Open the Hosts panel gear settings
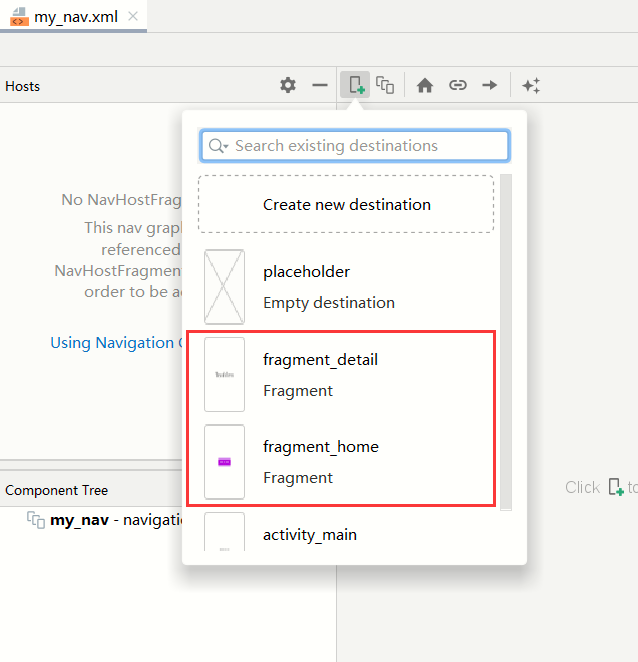Viewport: 638px width, 662px height. [x=288, y=86]
